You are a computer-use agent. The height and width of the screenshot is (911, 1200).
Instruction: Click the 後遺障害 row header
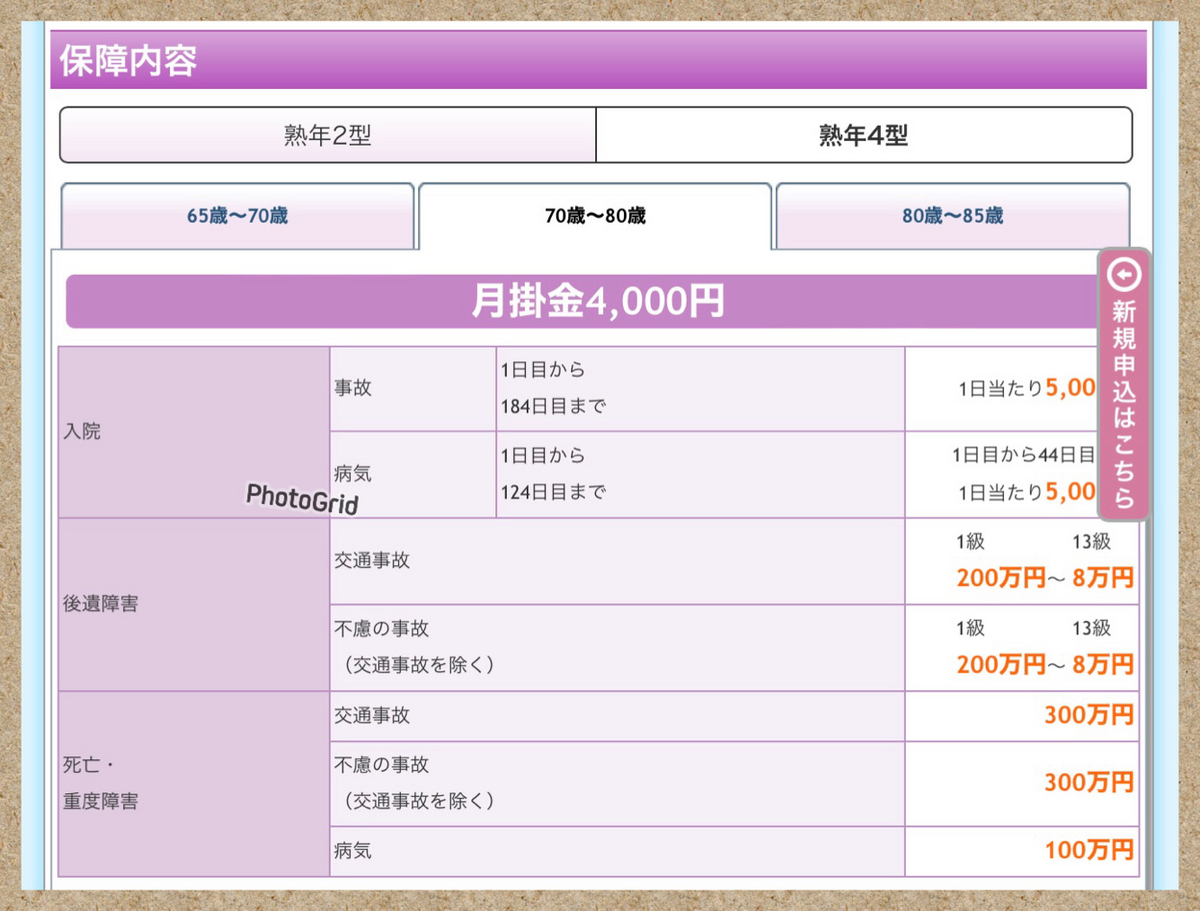[x=194, y=604]
